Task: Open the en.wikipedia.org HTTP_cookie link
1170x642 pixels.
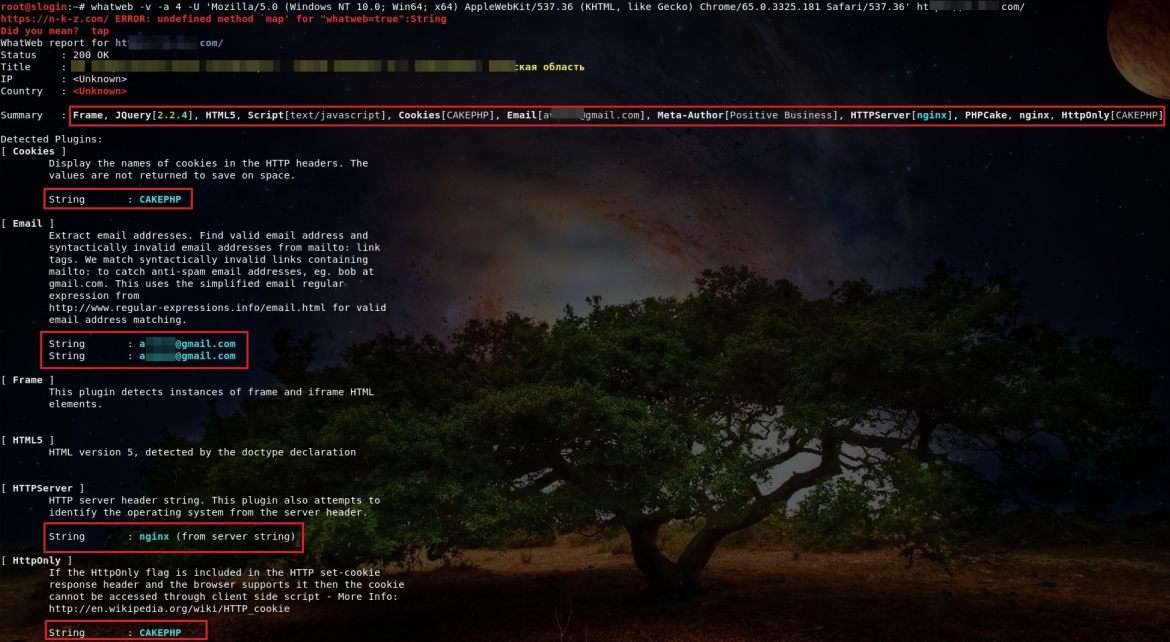Action: [169, 608]
